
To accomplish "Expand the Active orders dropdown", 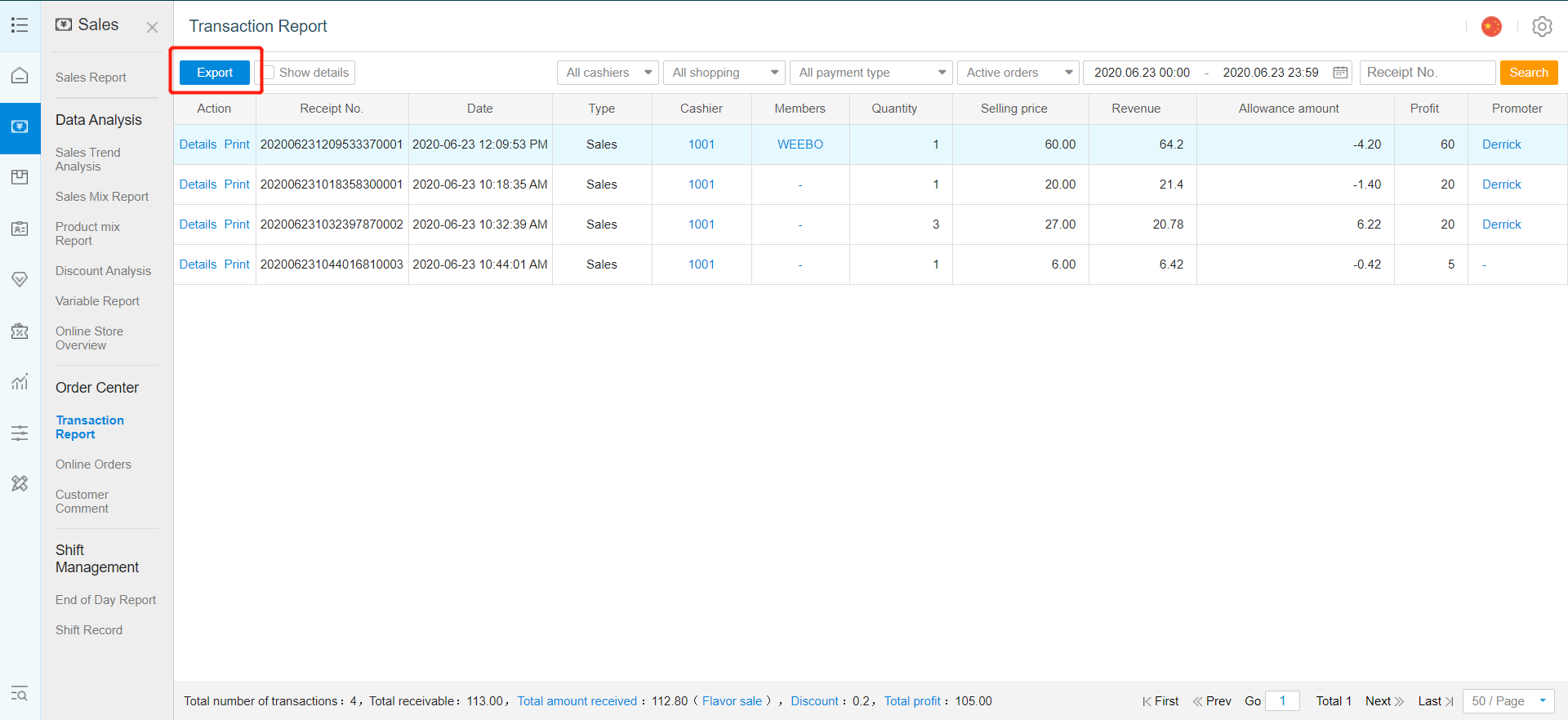I will tap(1018, 73).
